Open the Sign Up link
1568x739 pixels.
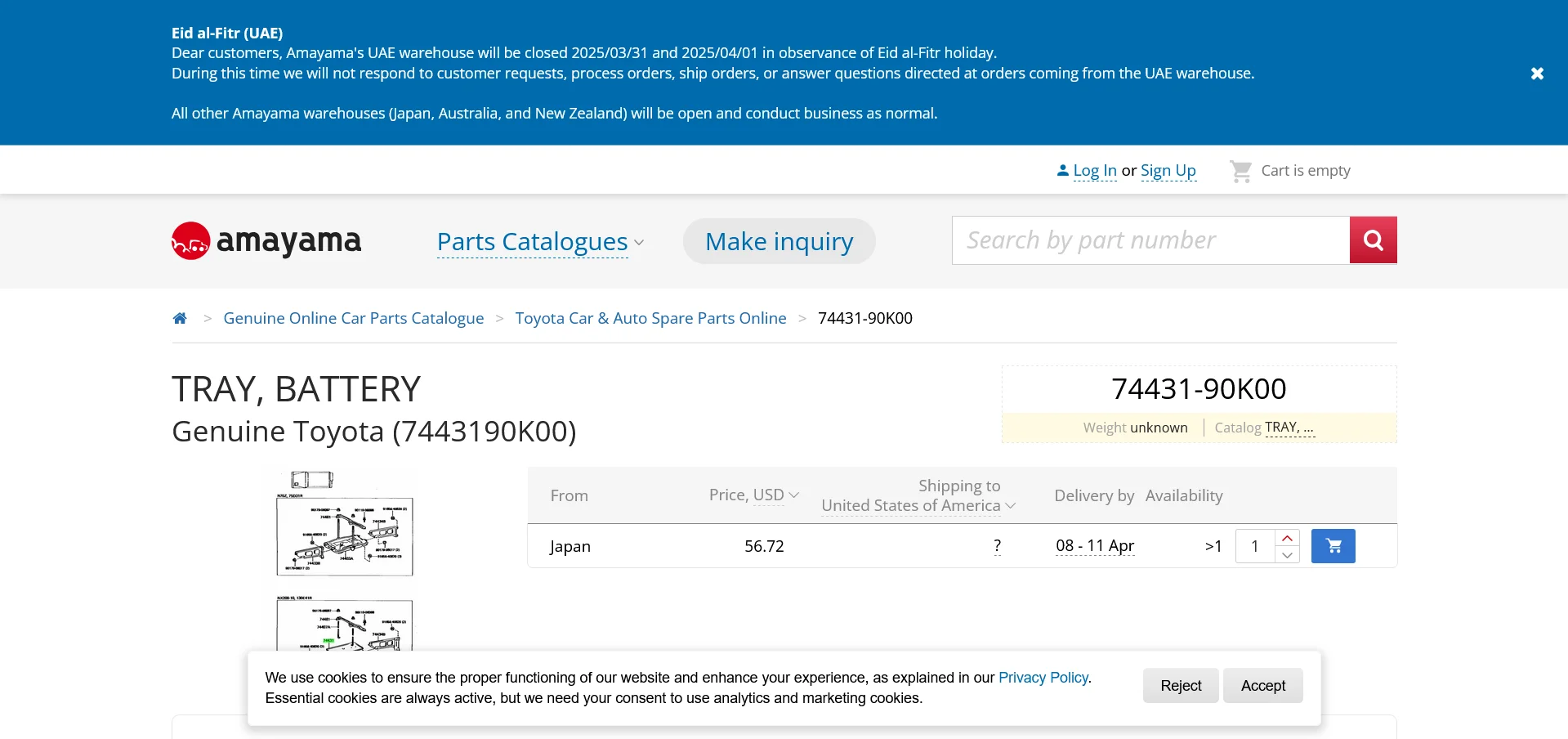(x=1168, y=171)
